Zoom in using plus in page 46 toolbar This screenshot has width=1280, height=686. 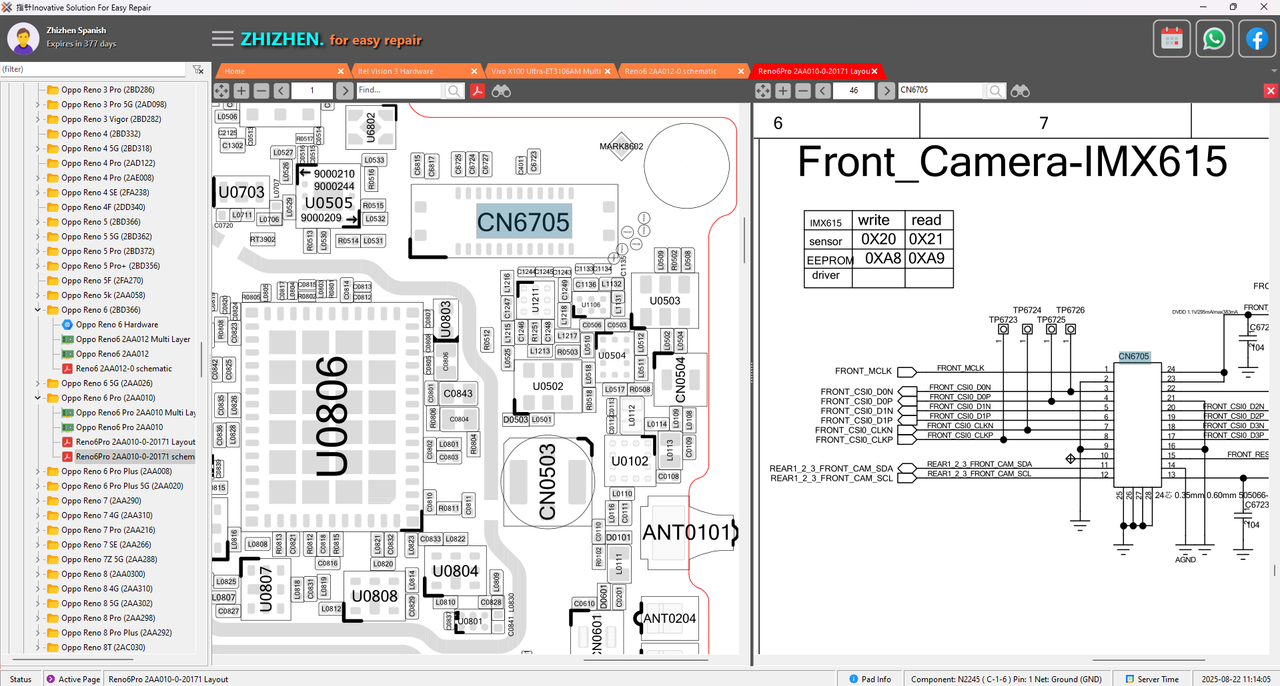click(783, 91)
